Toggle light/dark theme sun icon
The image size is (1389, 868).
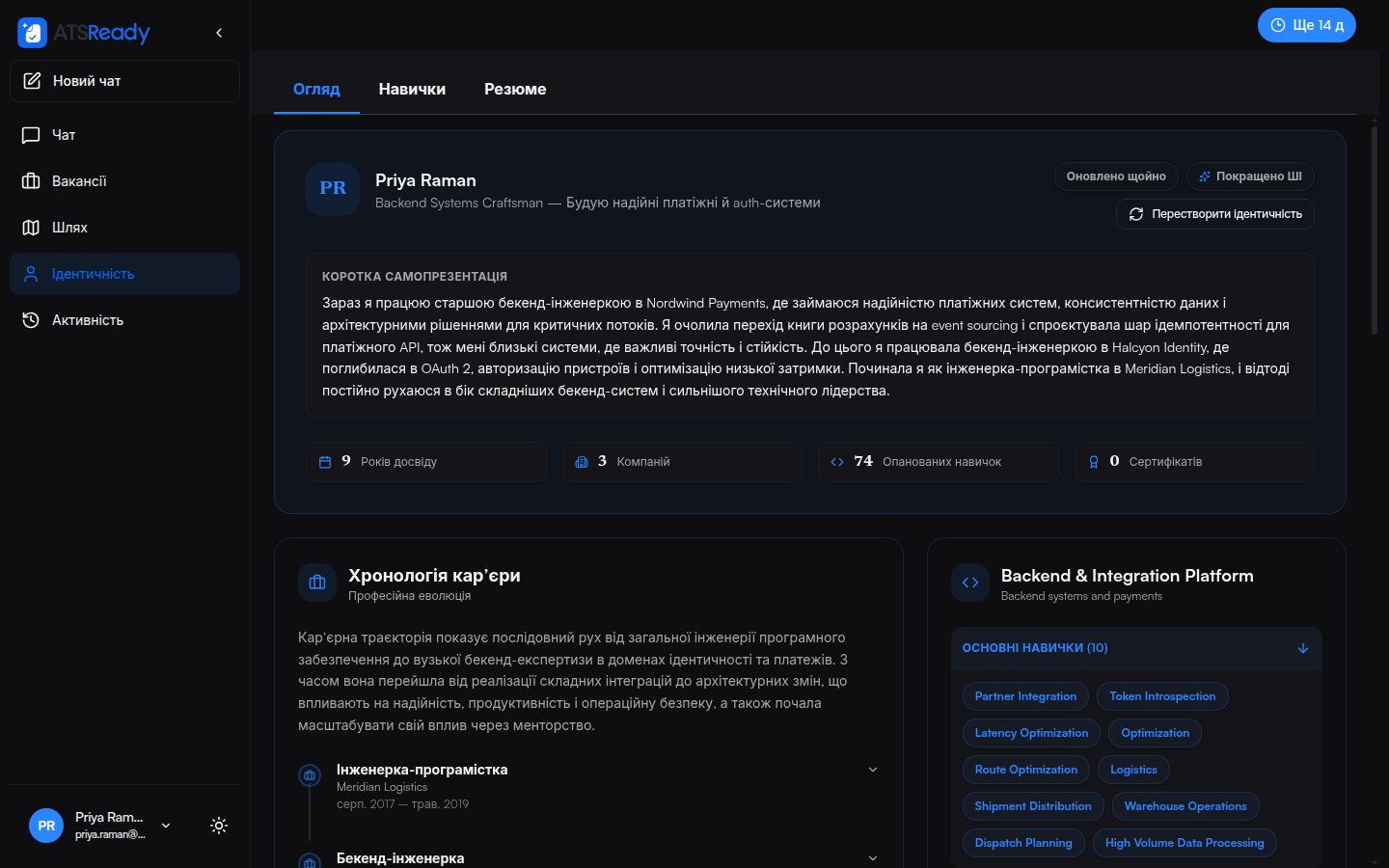219,826
